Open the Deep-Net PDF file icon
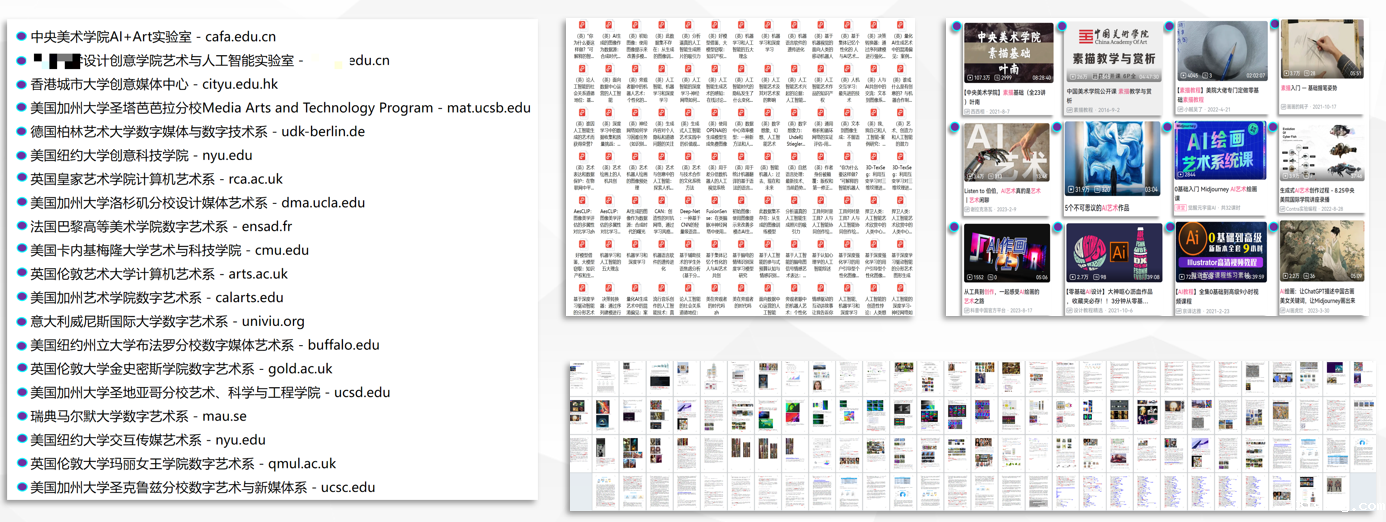This screenshot has height=522, width=1386. (x=689, y=199)
